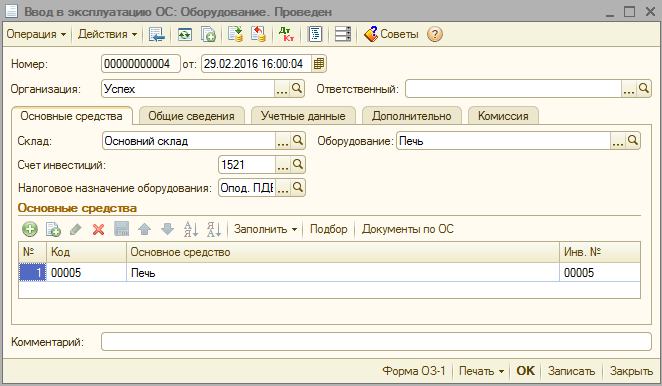The image size is (662, 386).
Task: Open Склад selection via ellipsis button
Action: pos(282,141)
